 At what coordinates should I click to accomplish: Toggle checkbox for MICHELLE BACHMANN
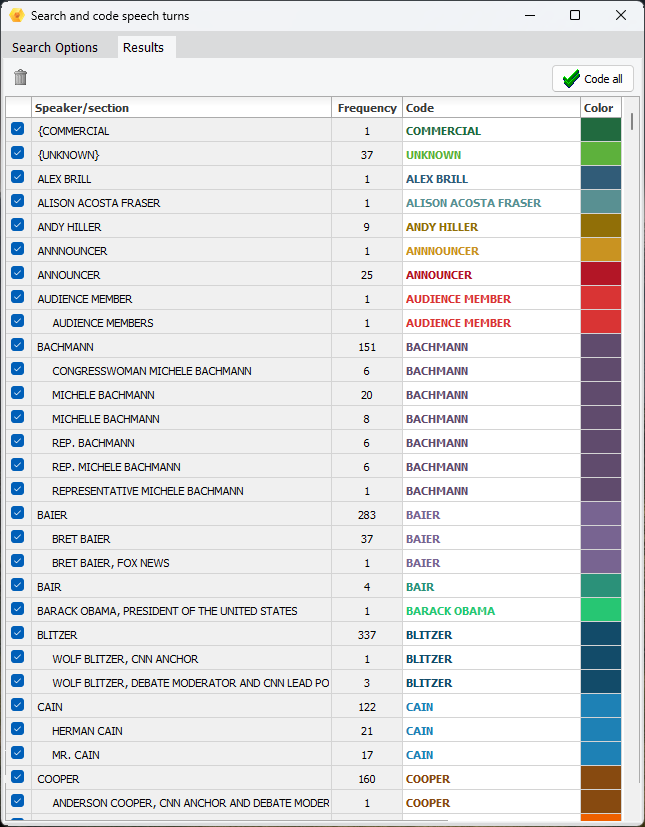pyautogui.click(x=17, y=417)
